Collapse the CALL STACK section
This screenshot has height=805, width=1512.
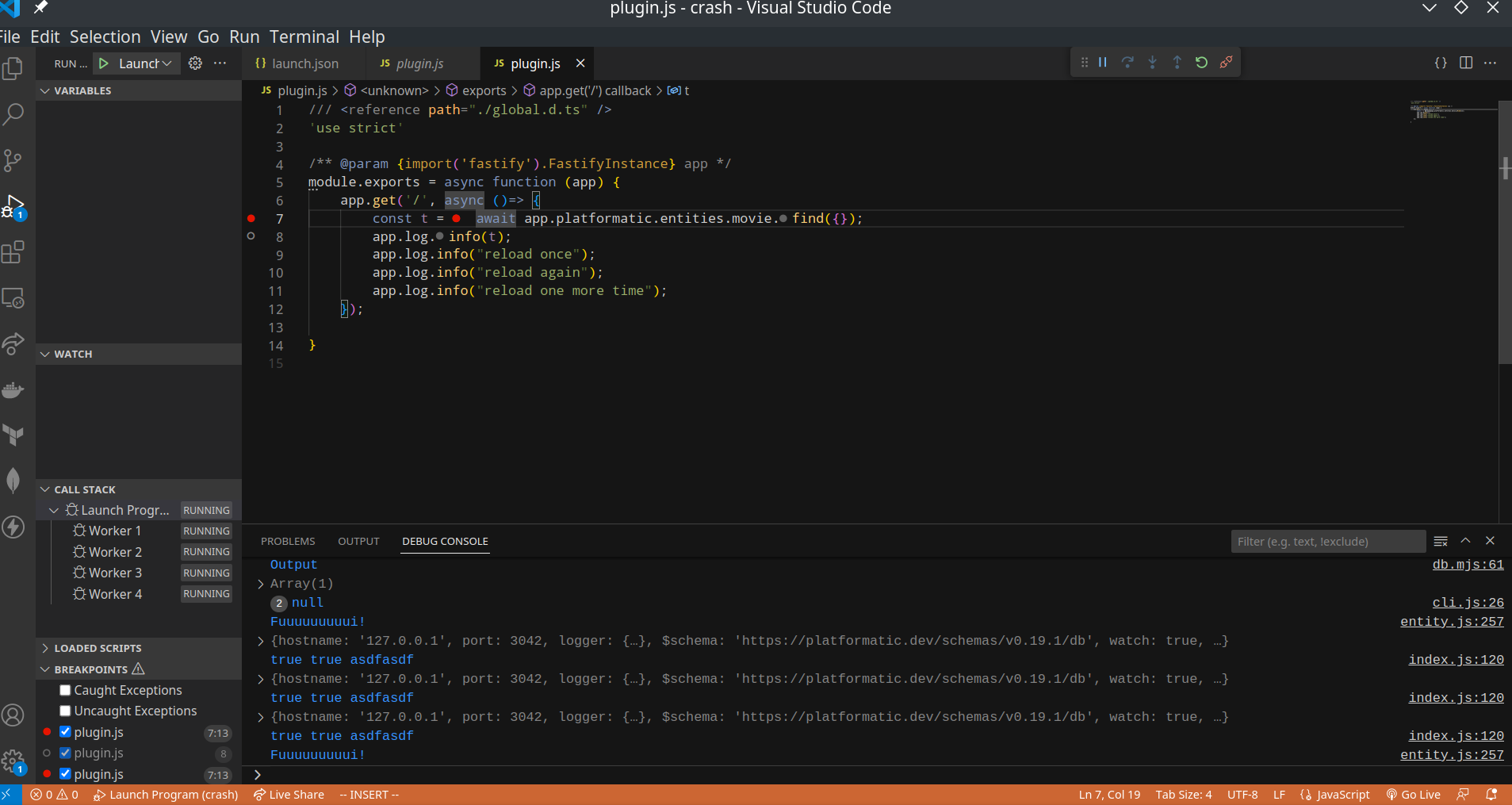coord(44,489)
